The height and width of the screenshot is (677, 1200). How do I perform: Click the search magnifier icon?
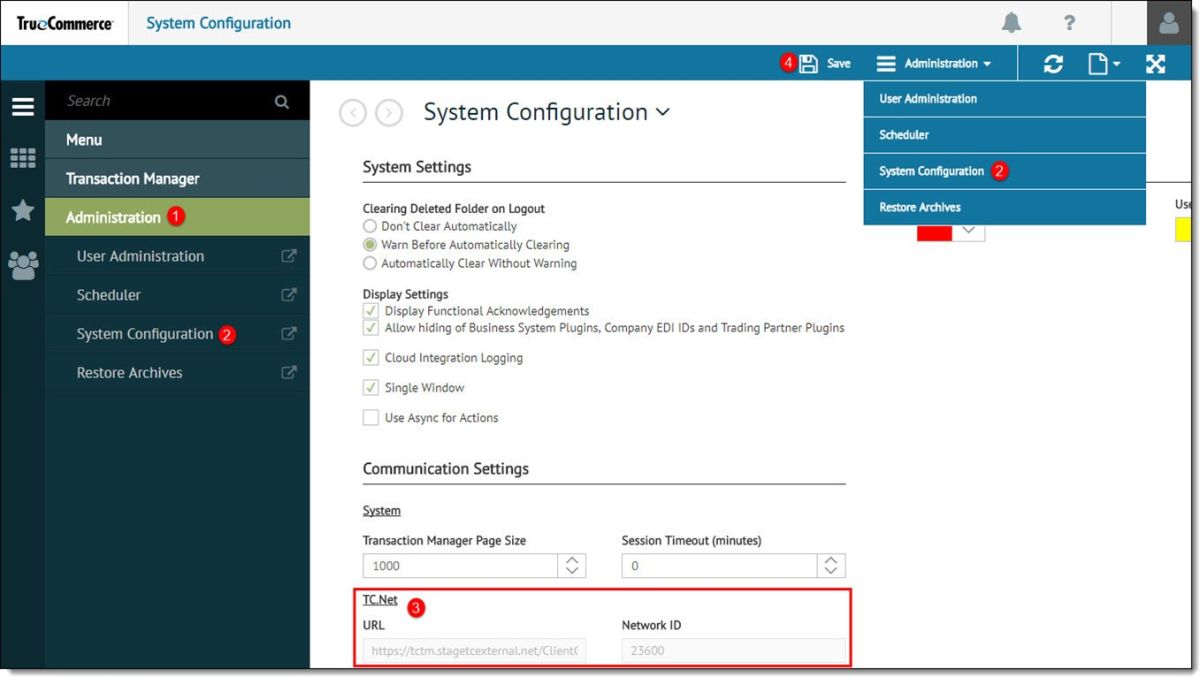282,101
